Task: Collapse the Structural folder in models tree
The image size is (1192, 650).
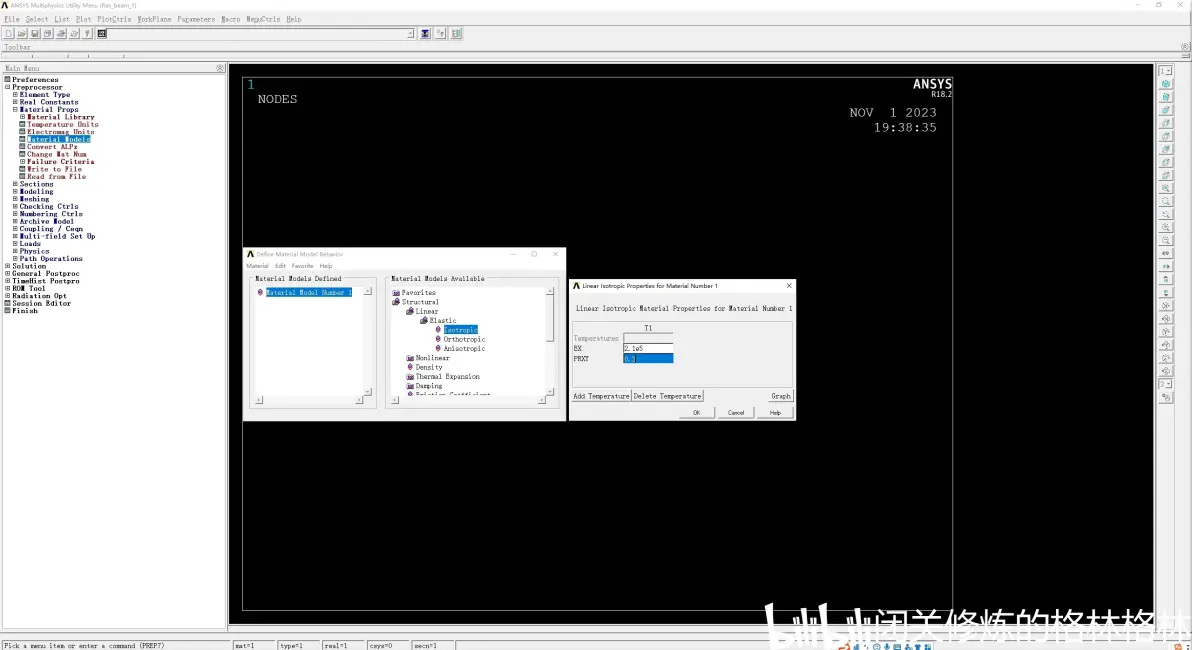Action: [x=396, y=302]
